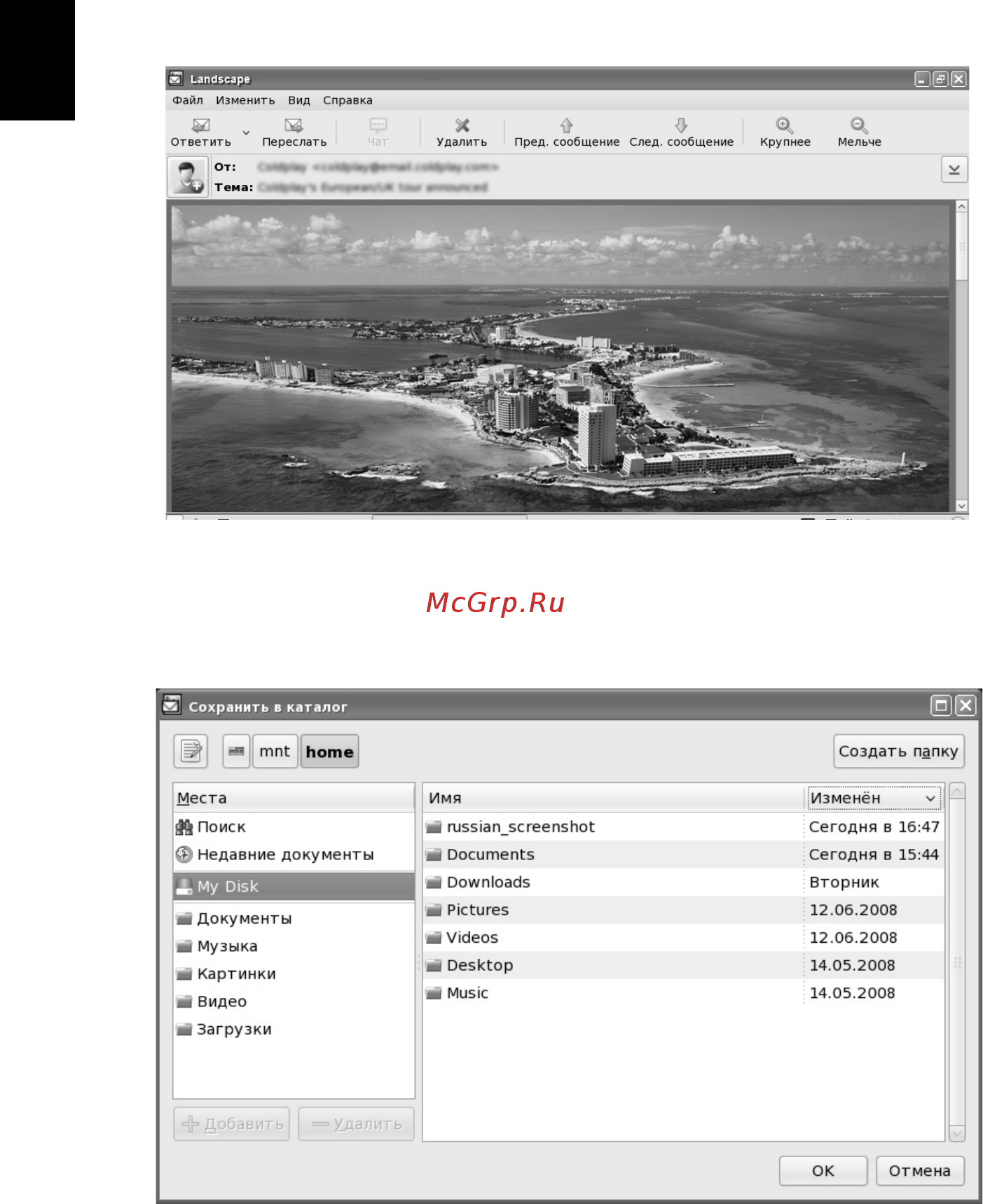Collapse message header with the arrow button
This screenshot has height=1204, width=983.
[954, 169]
